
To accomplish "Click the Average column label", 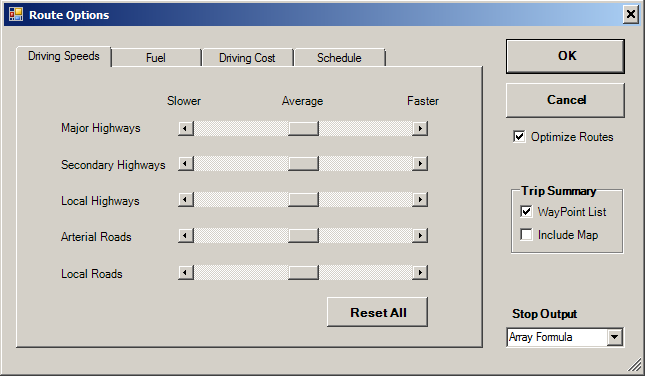I will click(x=302, y=101).
